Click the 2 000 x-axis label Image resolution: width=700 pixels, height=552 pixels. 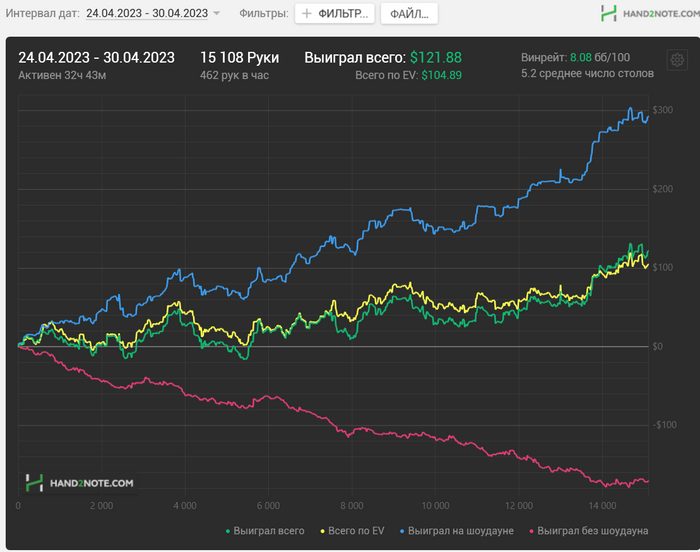tap(101, 506)
